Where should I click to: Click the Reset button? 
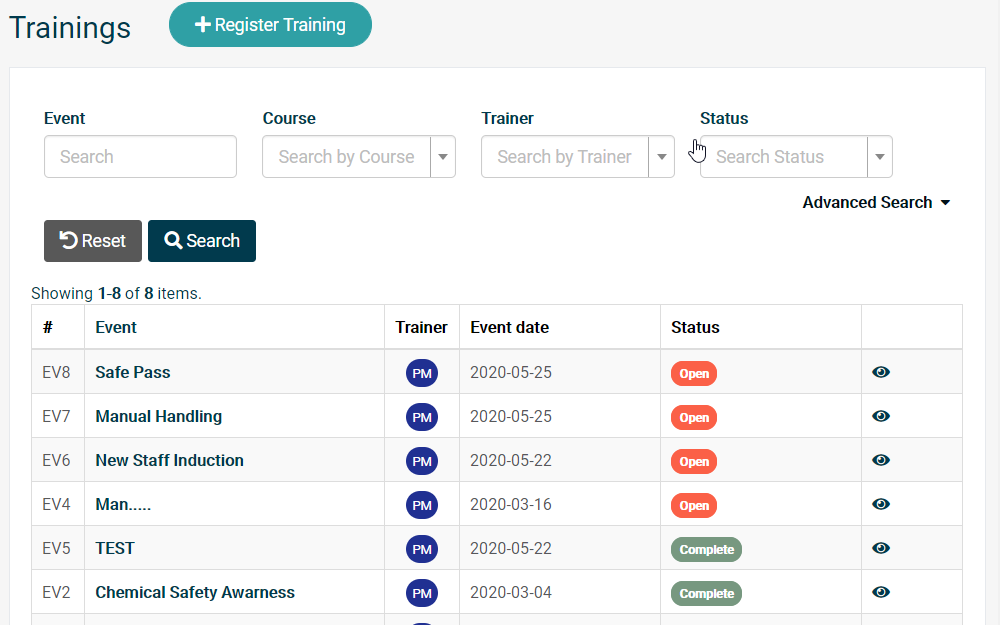click(x=93, y=241)
